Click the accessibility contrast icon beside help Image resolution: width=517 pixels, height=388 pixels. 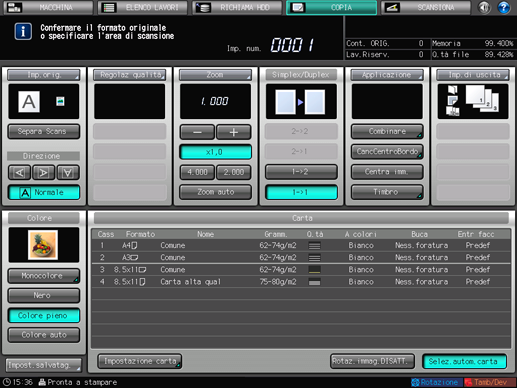484,7
